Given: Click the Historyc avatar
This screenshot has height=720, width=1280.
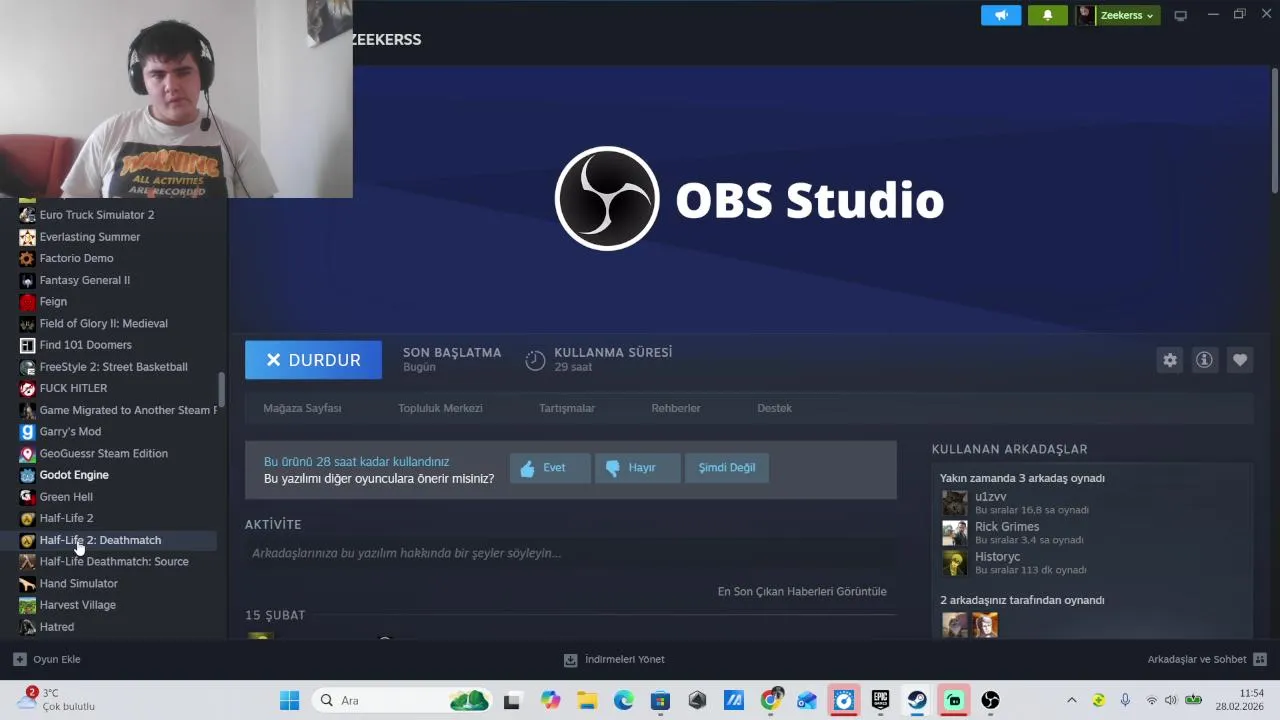Looking at the screenshot, I should (x=955, y=563).
